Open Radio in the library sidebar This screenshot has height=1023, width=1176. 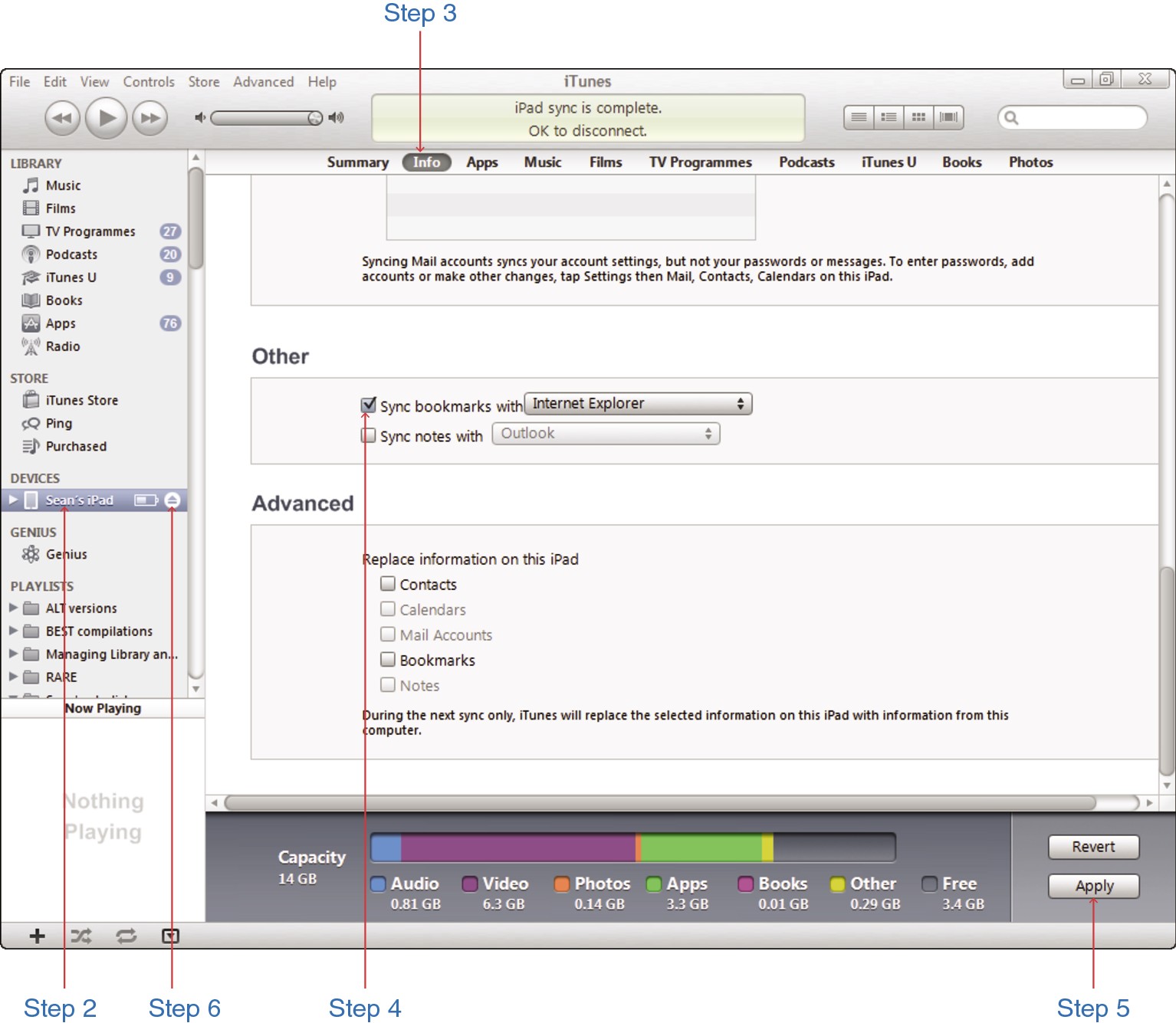pyautogui.click(x=62, y=346)
